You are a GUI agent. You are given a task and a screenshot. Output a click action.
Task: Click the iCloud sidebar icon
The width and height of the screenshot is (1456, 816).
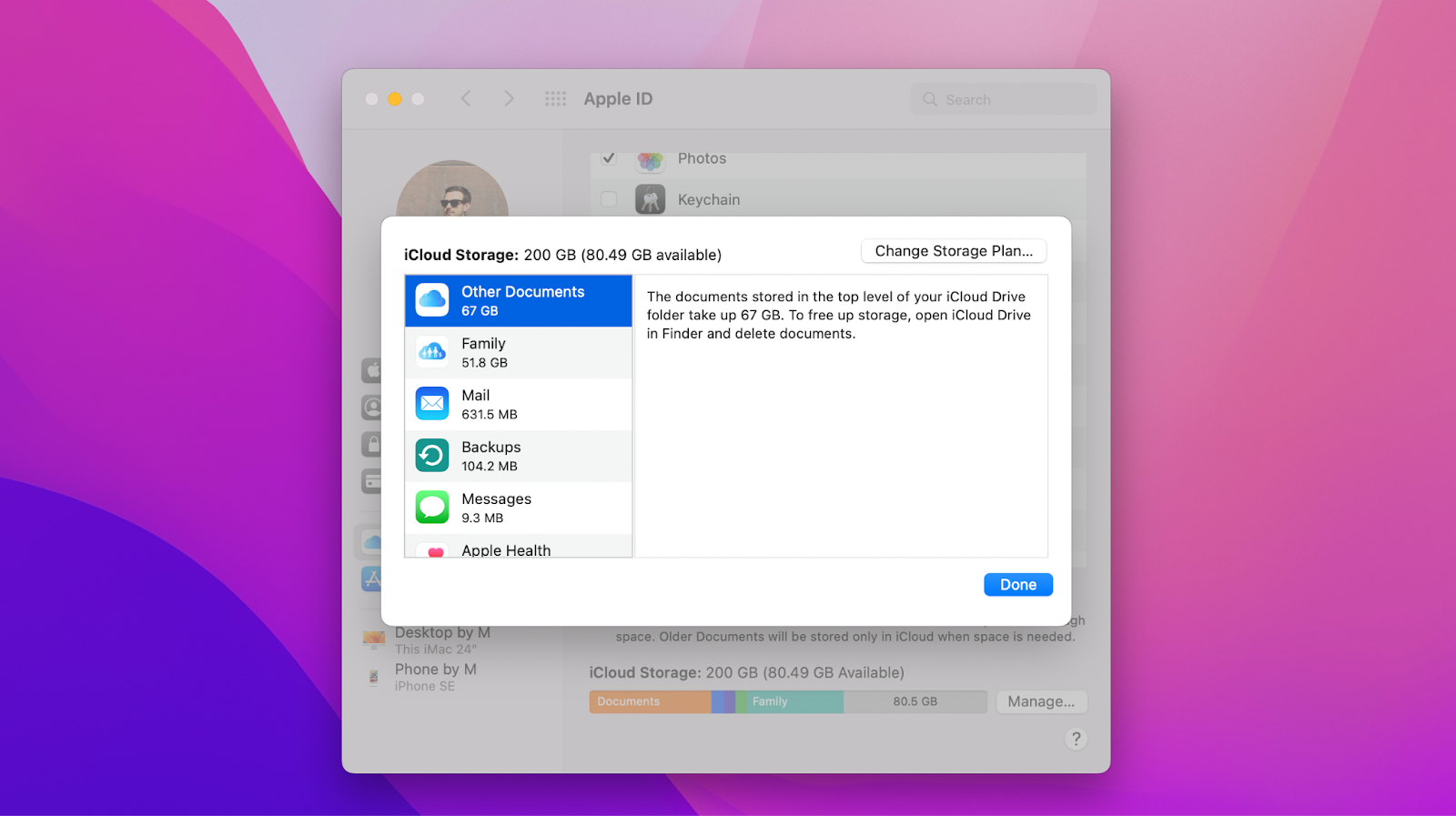[371, 542]
